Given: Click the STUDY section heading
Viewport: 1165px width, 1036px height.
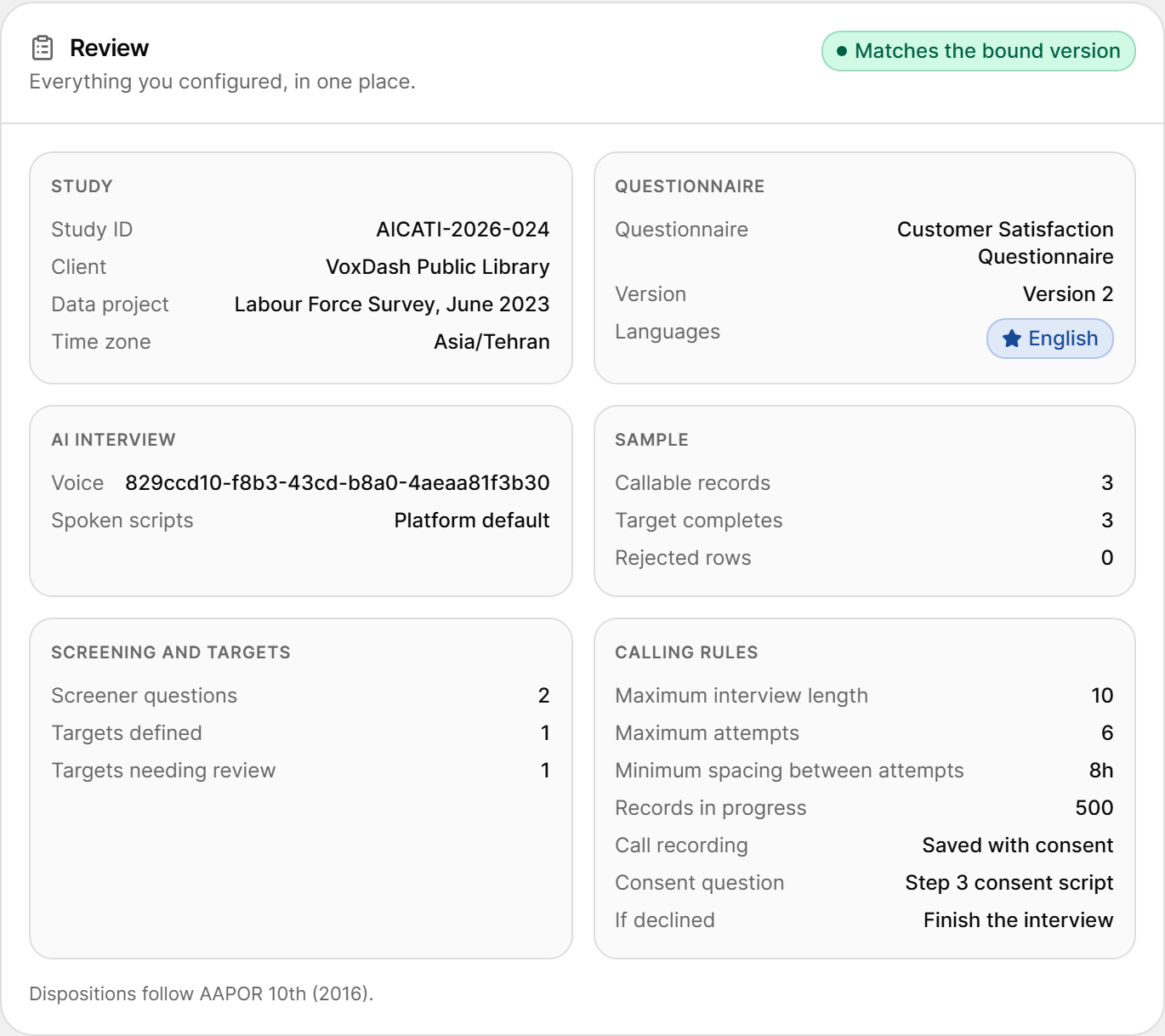Looking at the screenshot, I should 82,186.
